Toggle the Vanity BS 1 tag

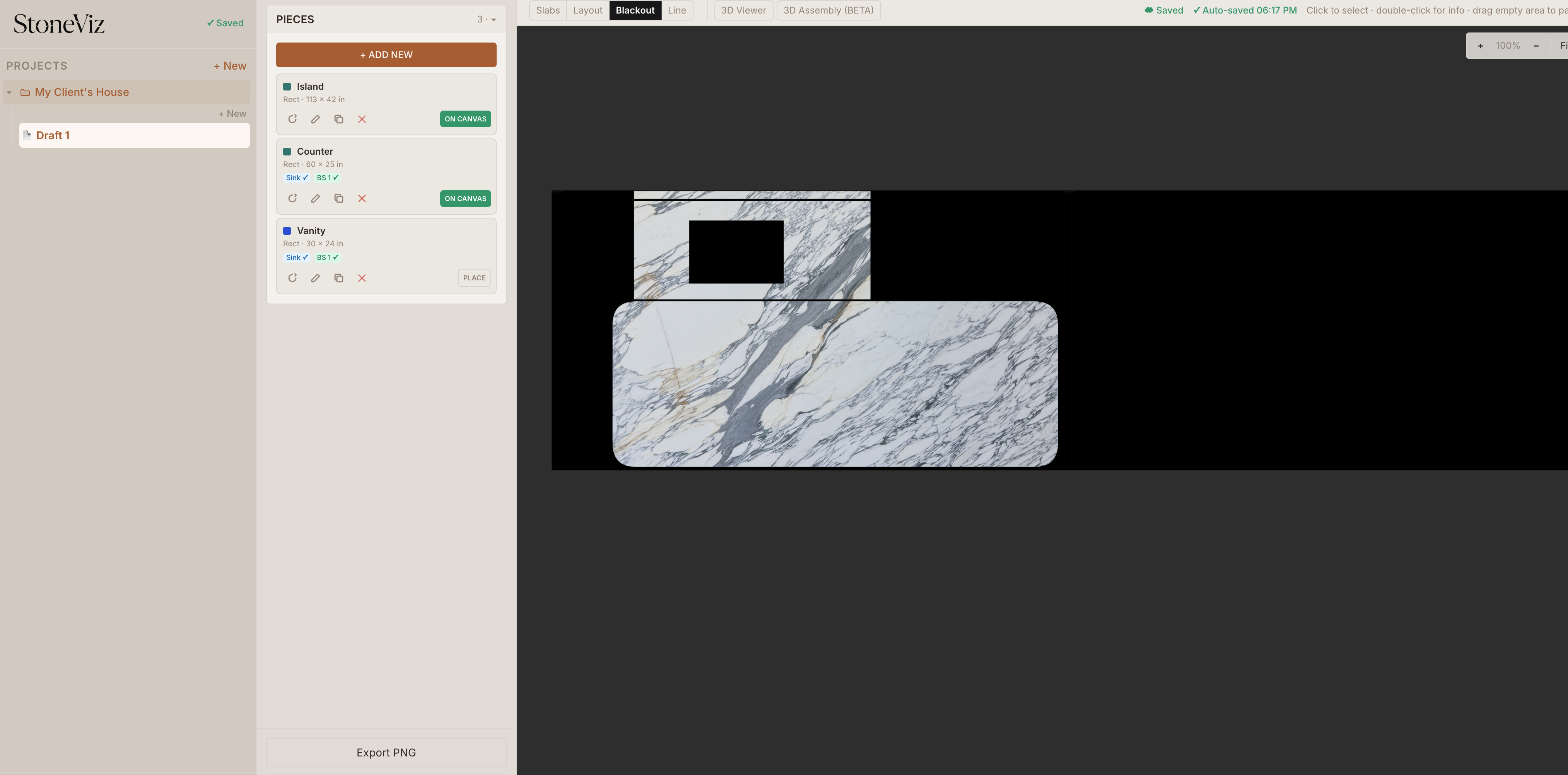(328, 258)
